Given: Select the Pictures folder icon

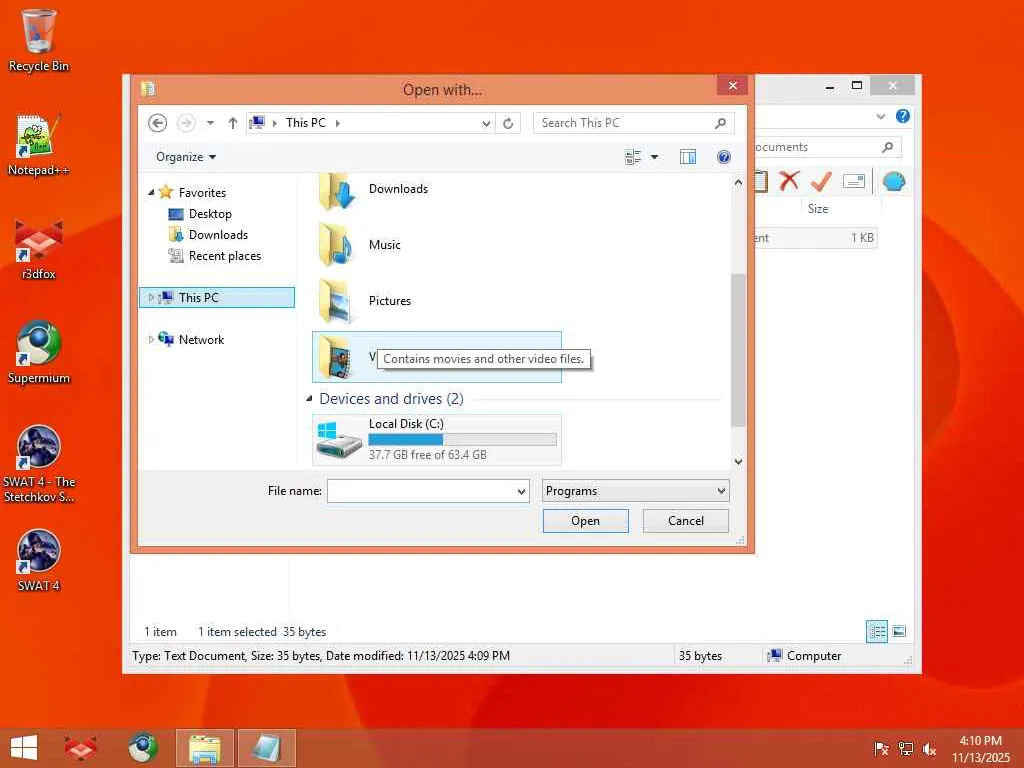Looking at the screenshot, I should (336, 301).
